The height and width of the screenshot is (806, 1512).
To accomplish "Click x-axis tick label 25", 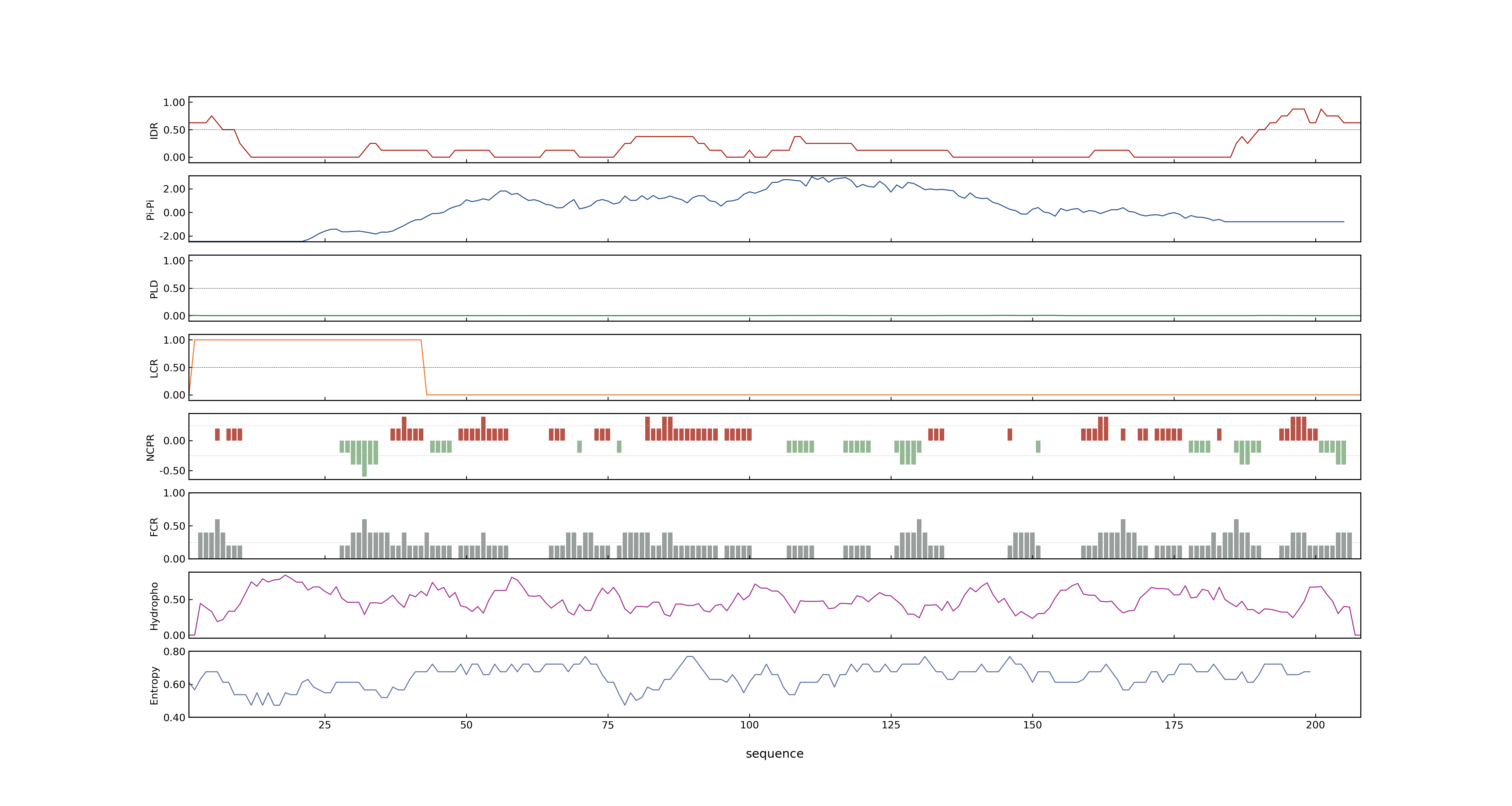I will [325, 725].
